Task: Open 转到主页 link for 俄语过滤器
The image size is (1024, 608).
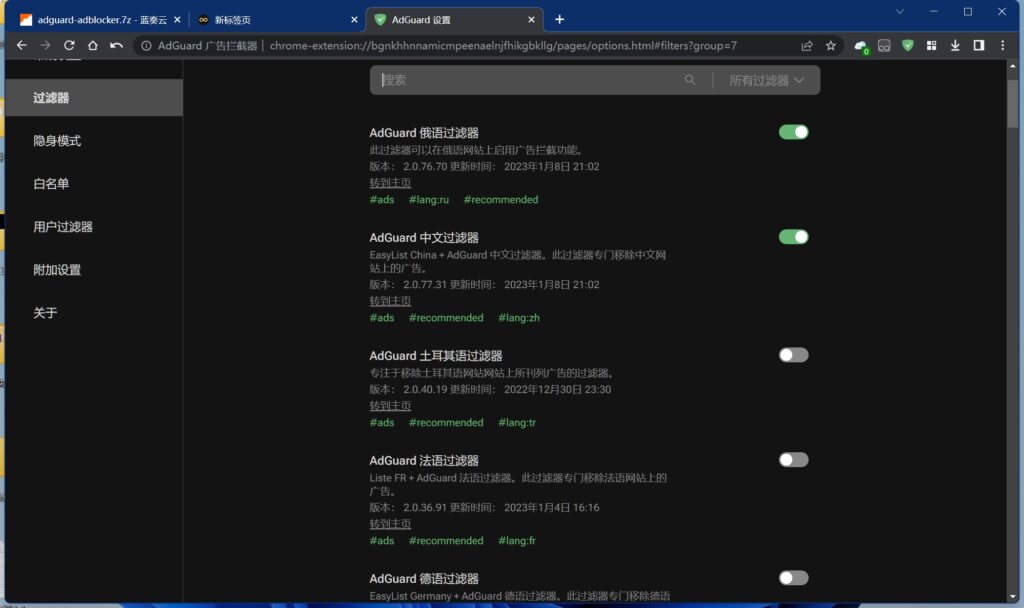Action: pyautogui.click(x=390, y=183)
